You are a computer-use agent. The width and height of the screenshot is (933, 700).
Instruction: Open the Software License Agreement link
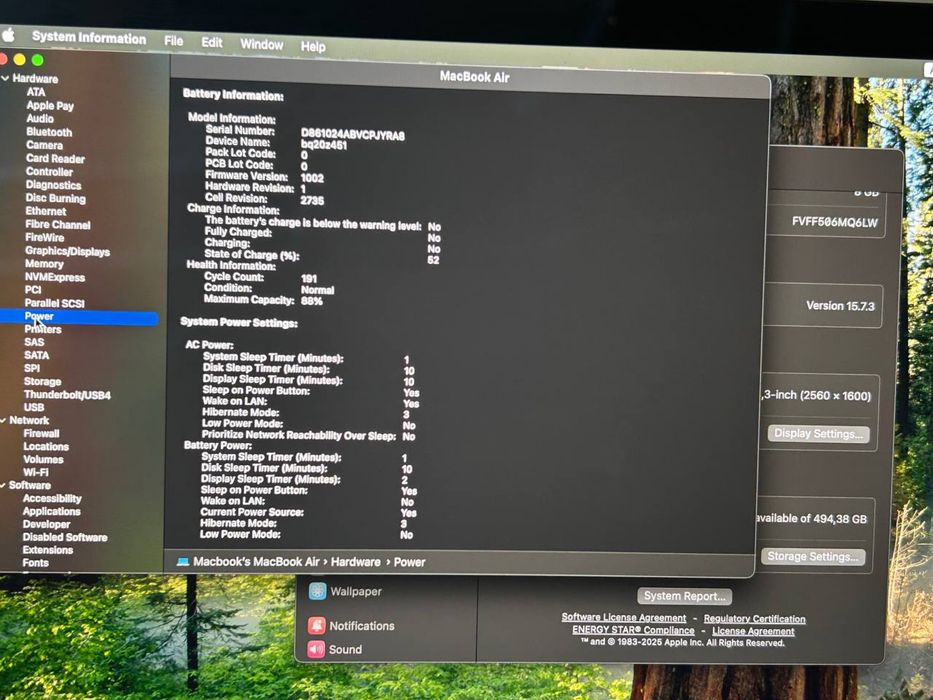624,618
